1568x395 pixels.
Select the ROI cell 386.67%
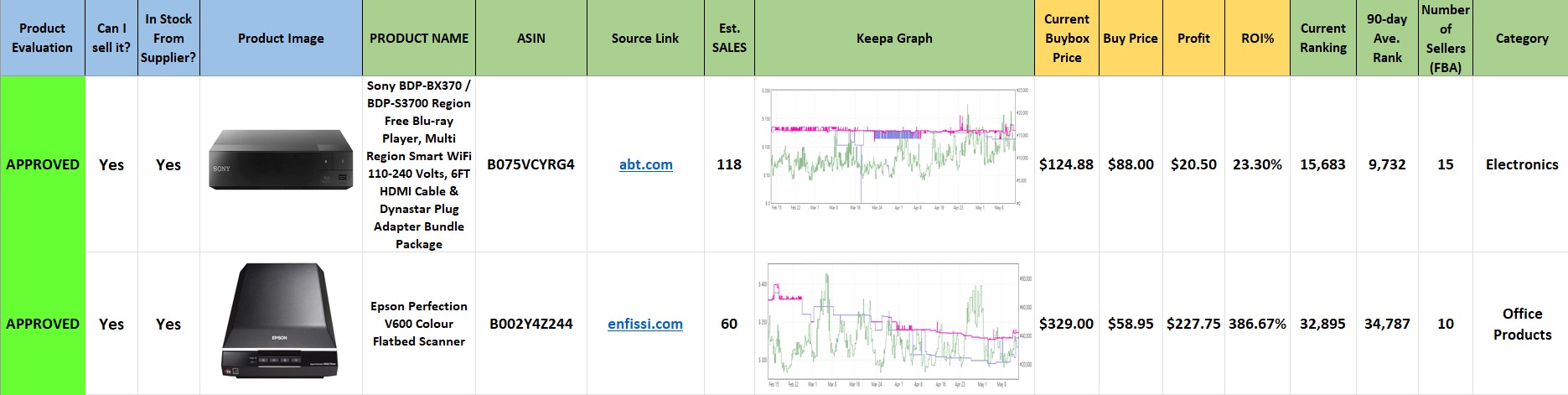pyautogui.click(x=1257, y=324)
